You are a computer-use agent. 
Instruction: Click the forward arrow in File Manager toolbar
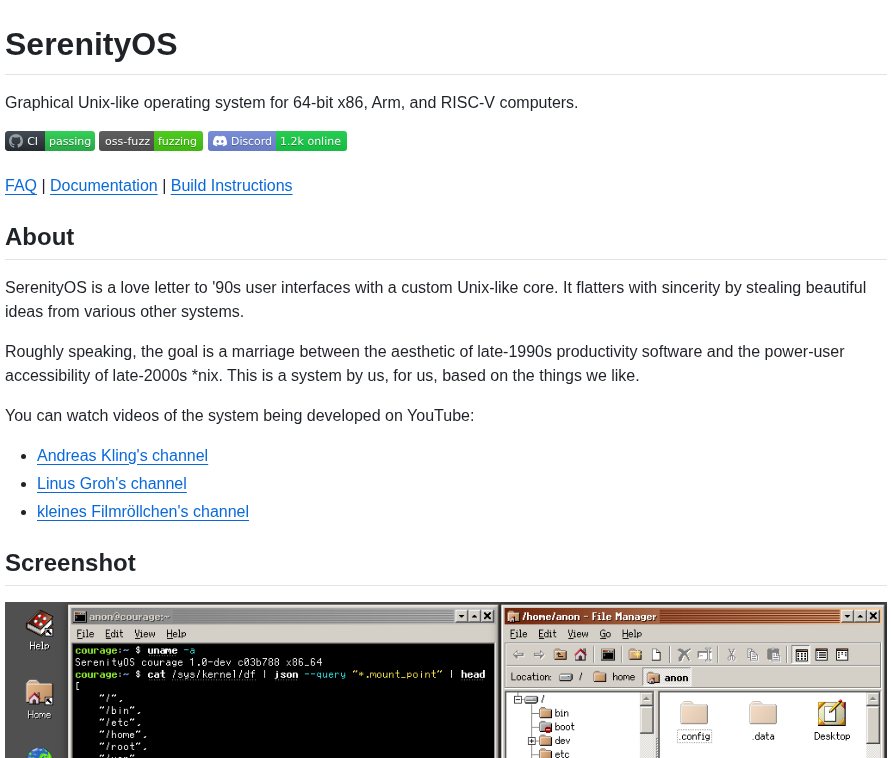pyautogui.click(x=539, y=655)
